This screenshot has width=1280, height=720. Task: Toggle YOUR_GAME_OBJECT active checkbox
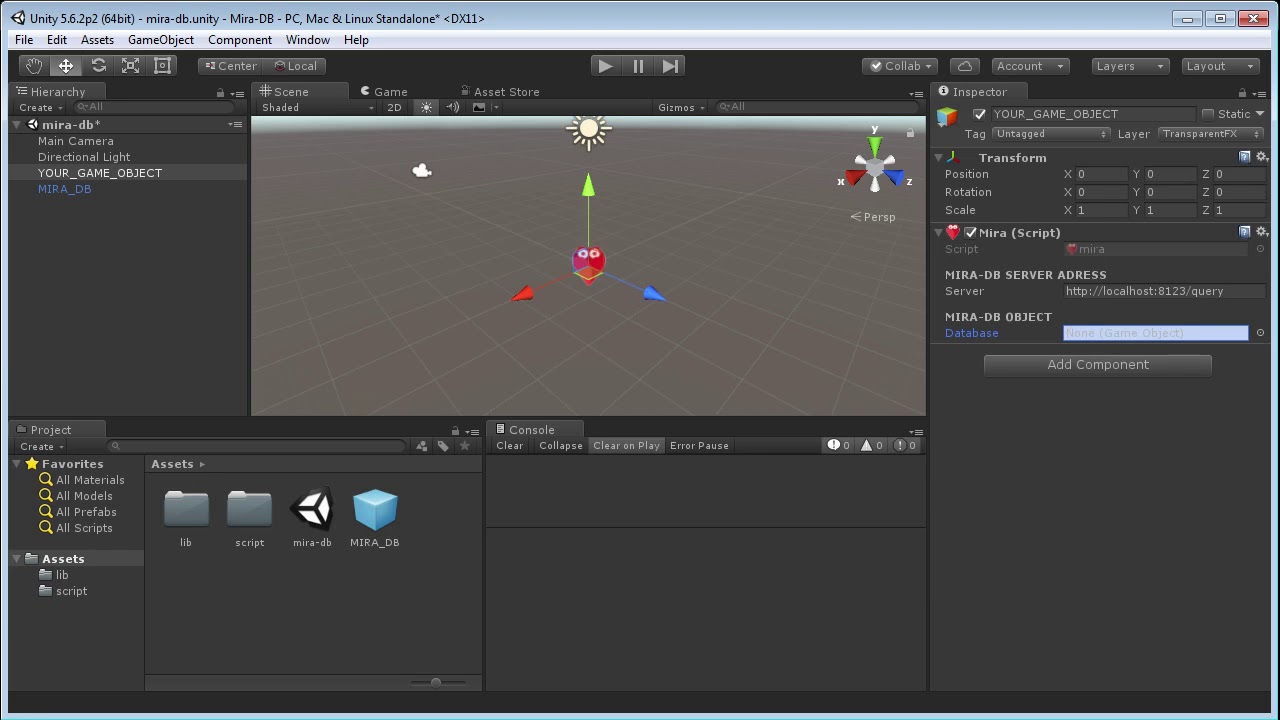tap(980, 114)
